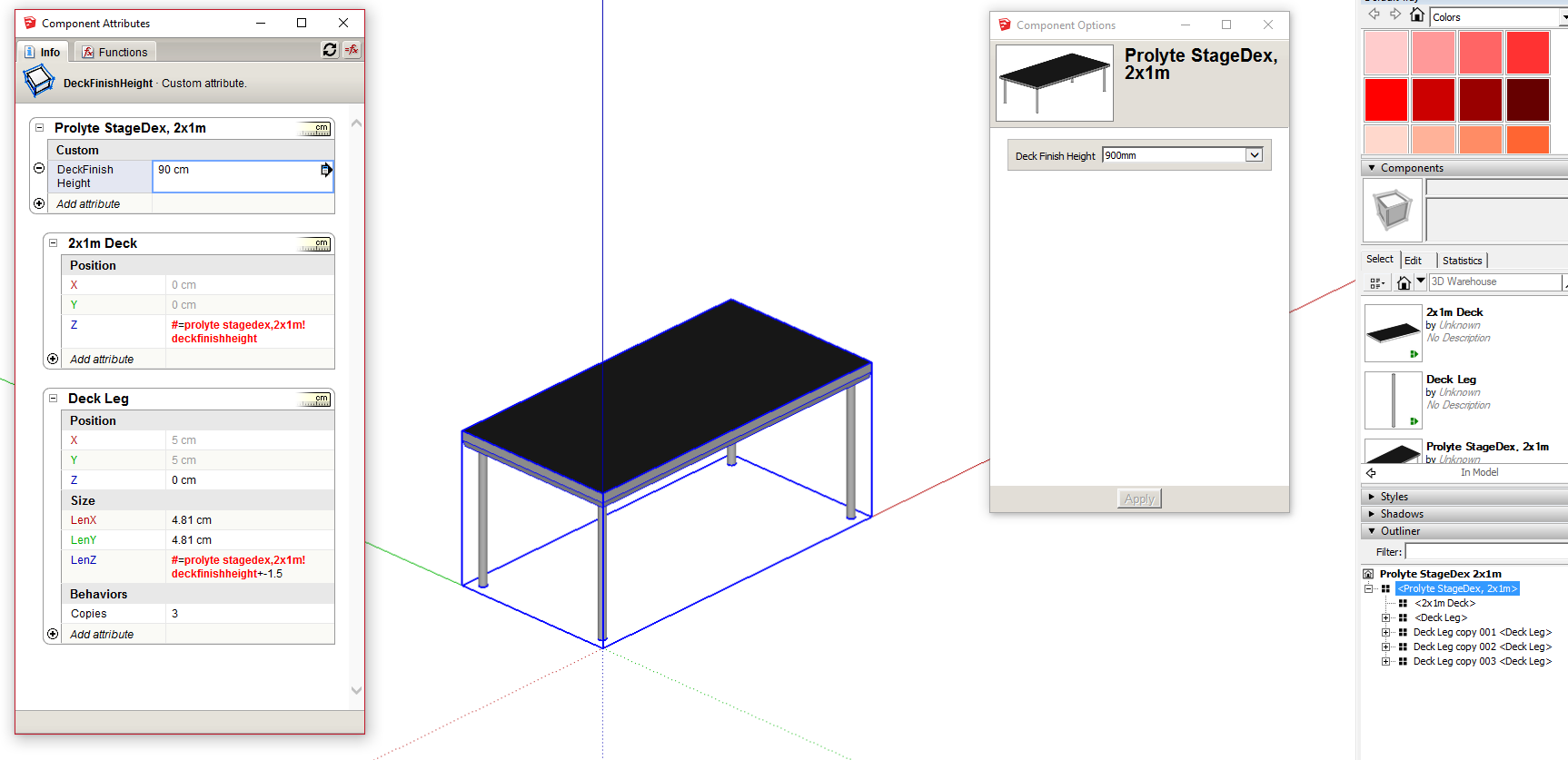The height and width of the screenshot is (760, 1568).
Task: Click the Outliner Filter field
Action: [1486, 552]
